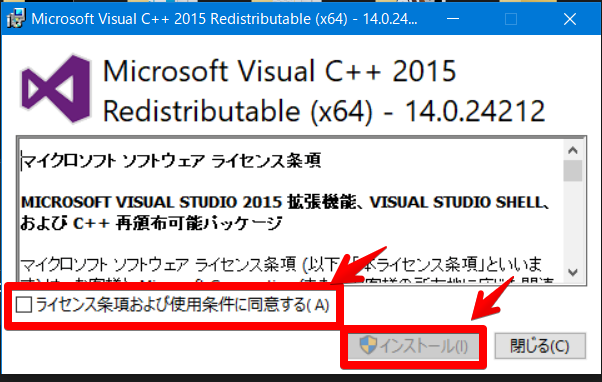Click the Redistributable (x64) - 14.0.24212 title text
The height and width of the screenshot is (382, 602).
point(324,111)
